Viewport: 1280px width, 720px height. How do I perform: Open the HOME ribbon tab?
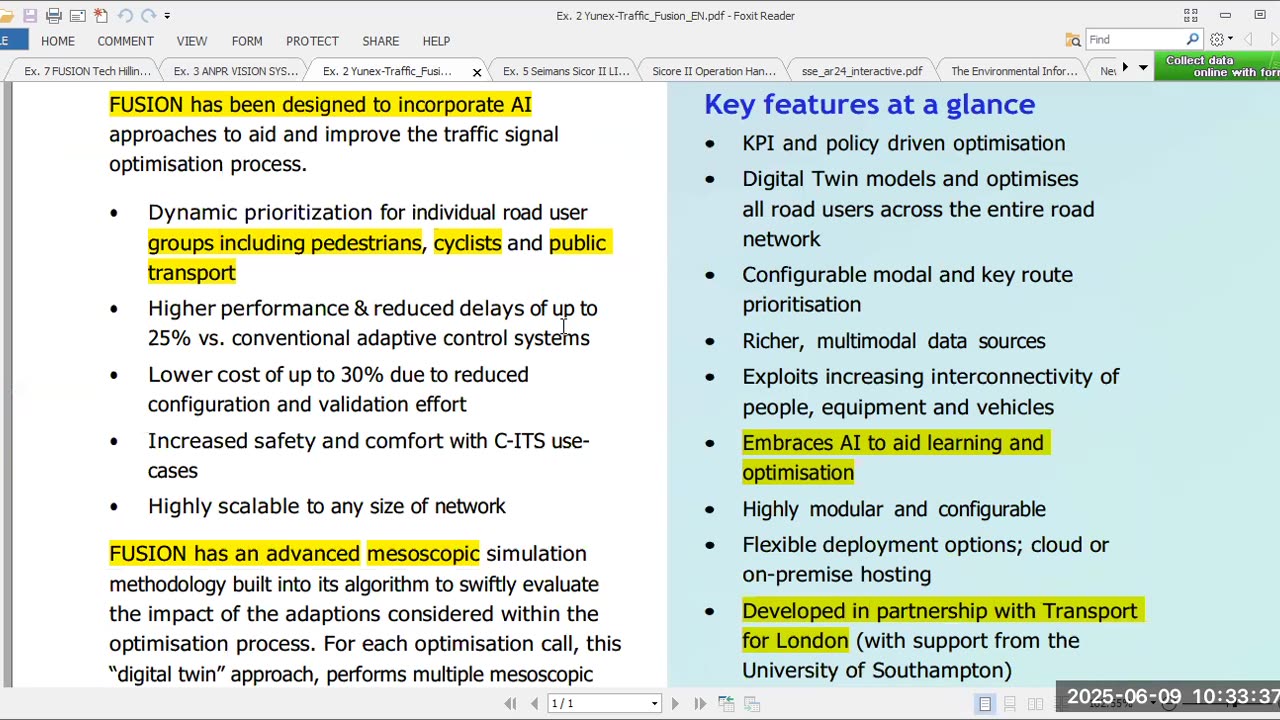[58, 41]
